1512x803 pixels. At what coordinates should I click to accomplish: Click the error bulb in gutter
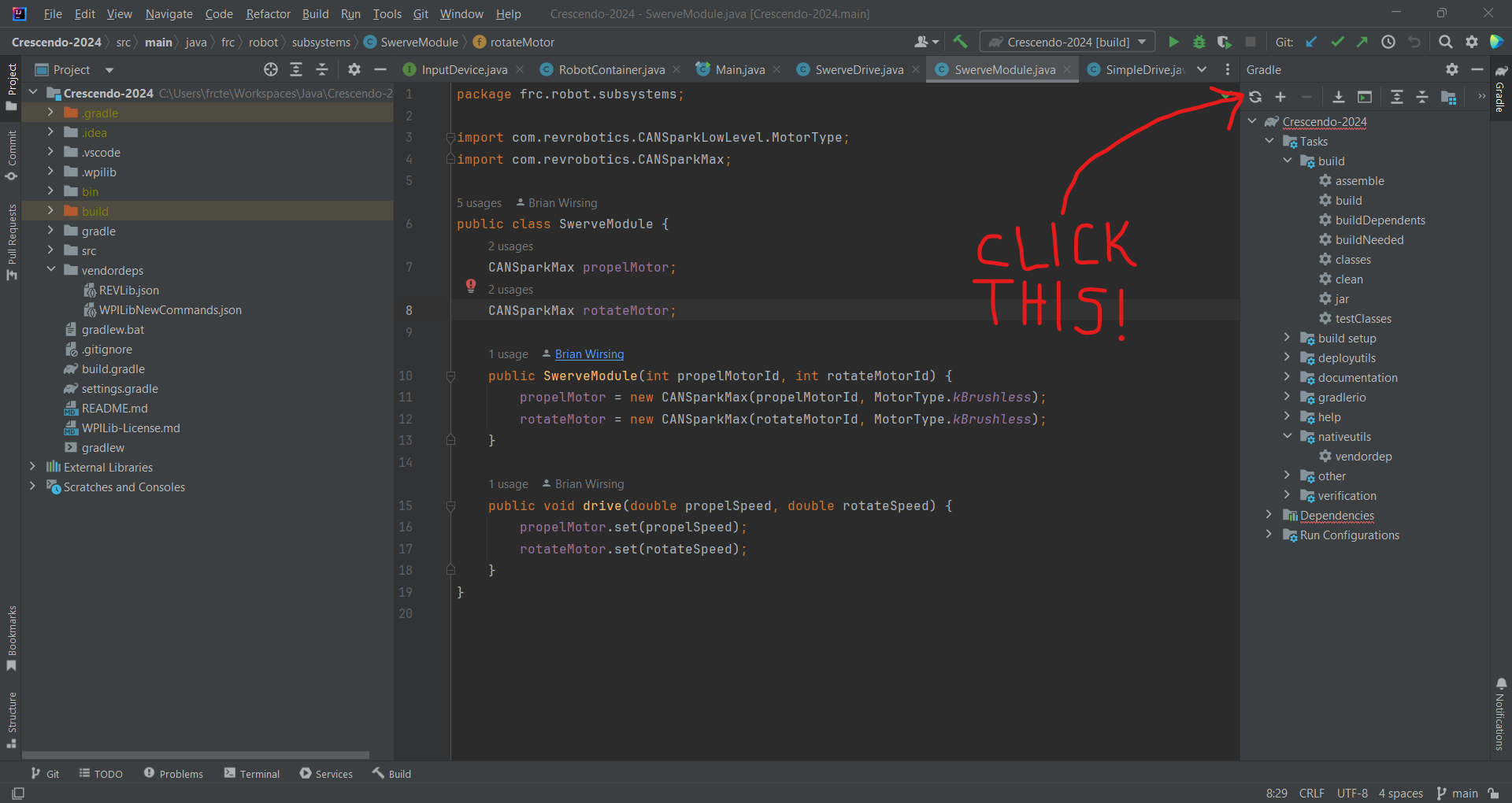[x=470, y=286]
